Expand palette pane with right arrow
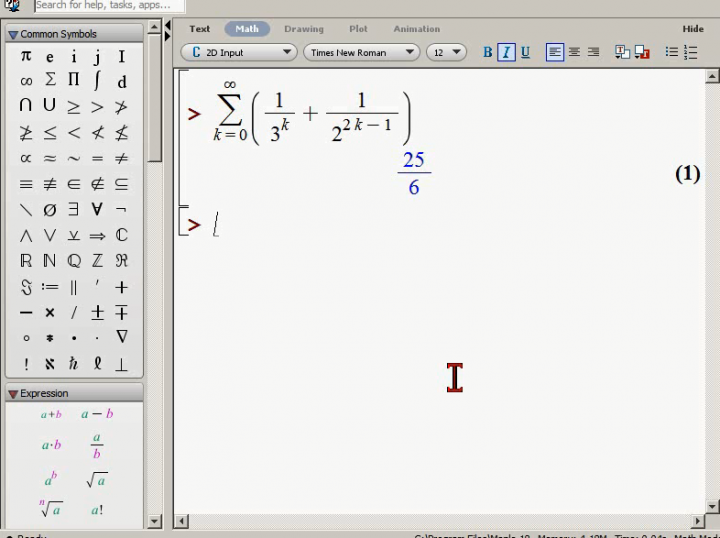 click(x=168, y=36)
